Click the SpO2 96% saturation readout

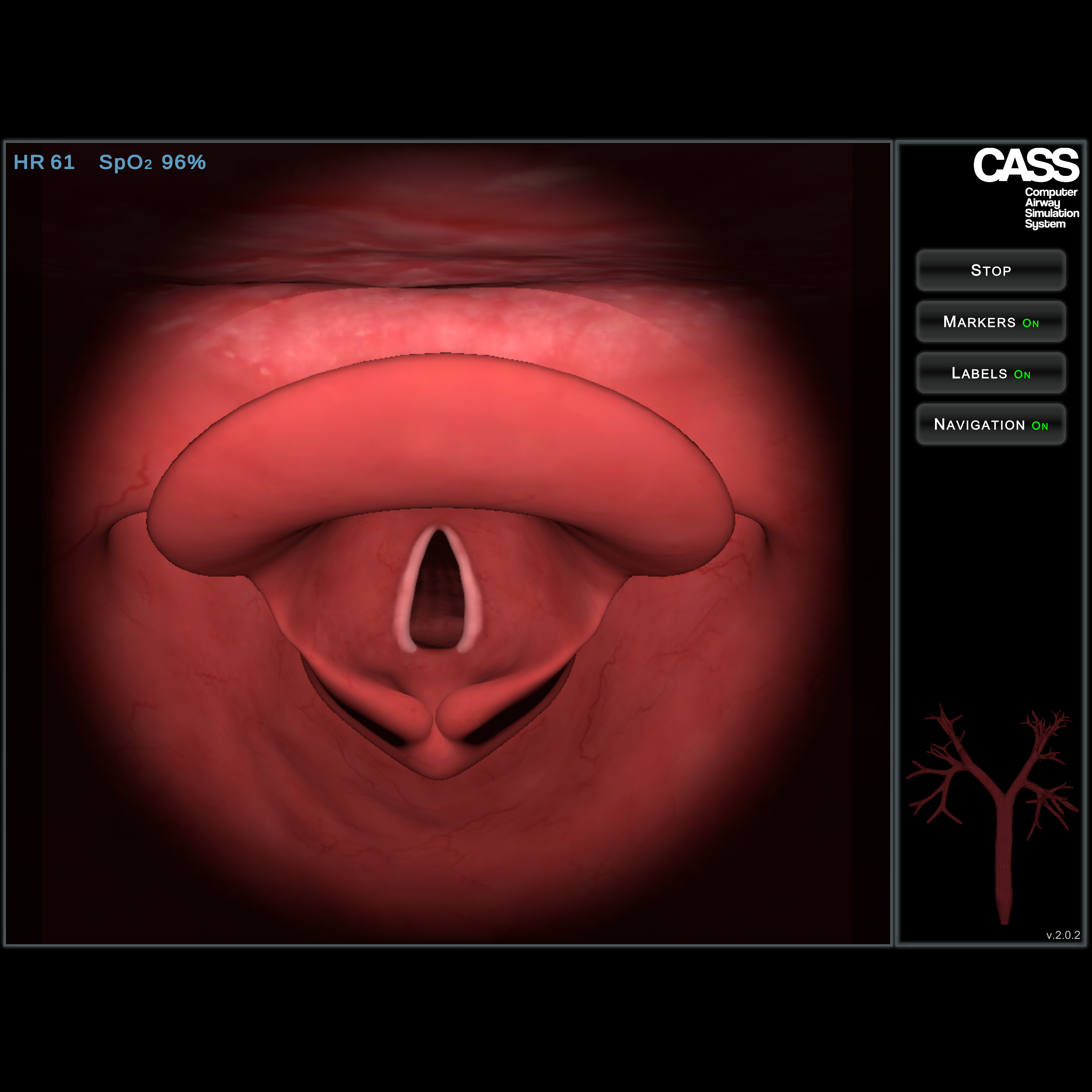[152, 163]
